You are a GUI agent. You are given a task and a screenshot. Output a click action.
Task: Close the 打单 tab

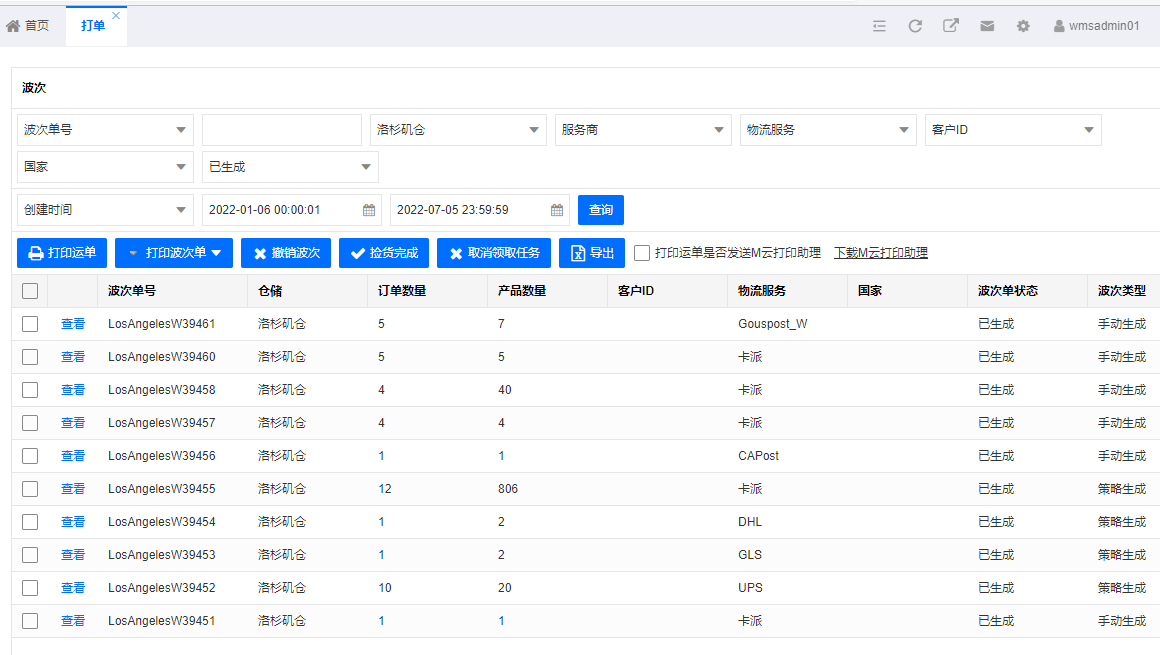coord(116,16)
